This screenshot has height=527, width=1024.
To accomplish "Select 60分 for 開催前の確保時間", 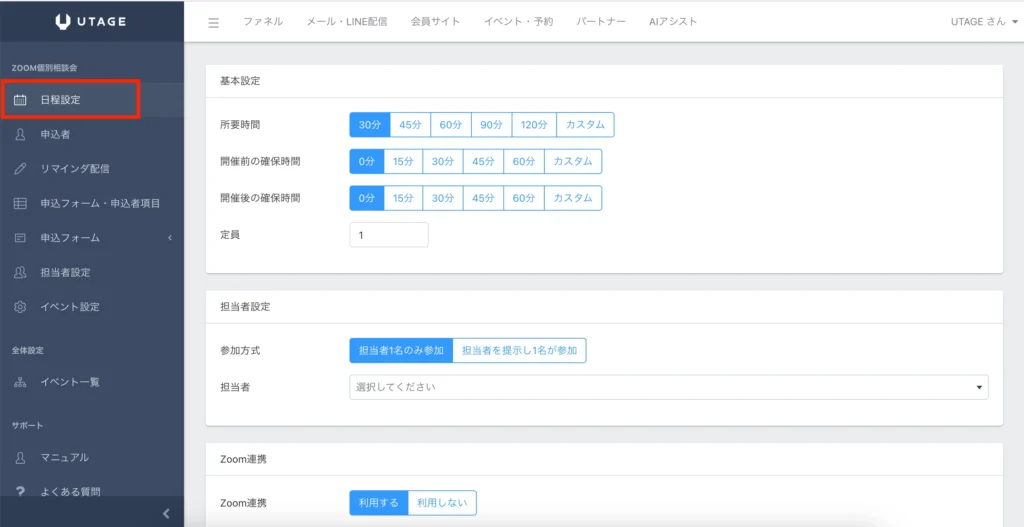I will tap(524, 161).
